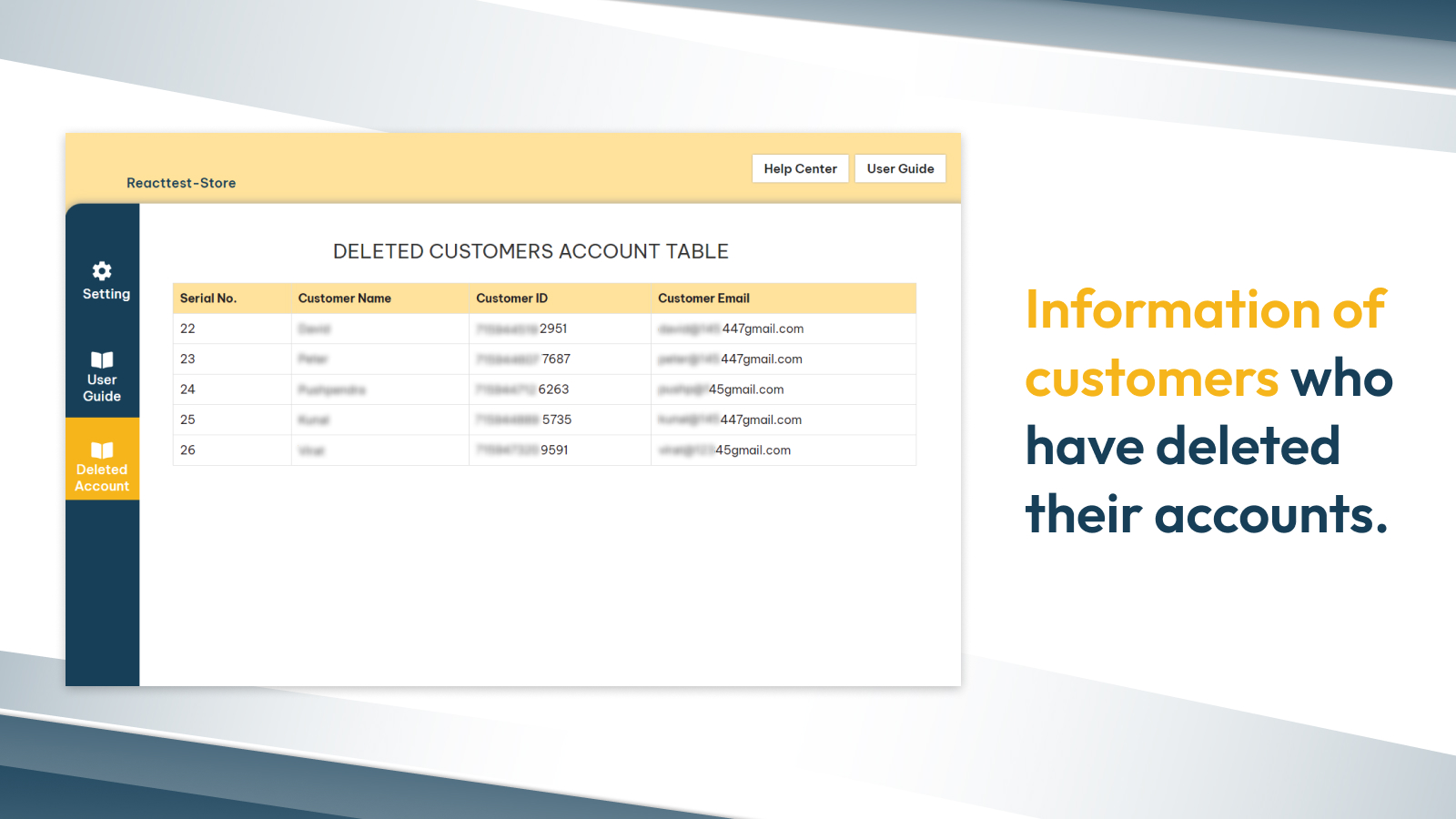1456x819 pixels.
Task: Open the Setting sidebar label
Action: [x=106, y=294]
